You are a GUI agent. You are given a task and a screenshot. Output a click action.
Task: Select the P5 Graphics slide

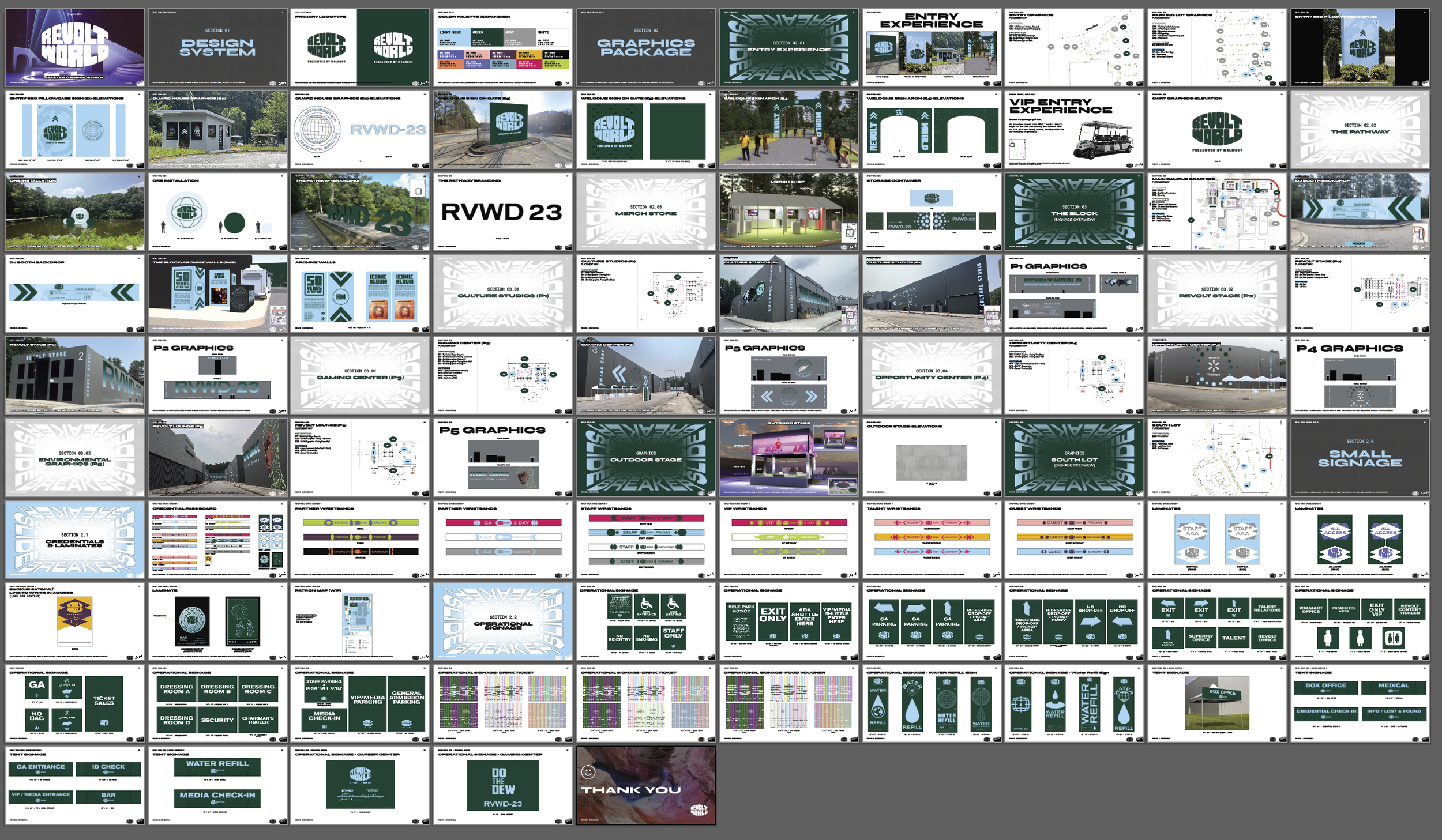[503, 458]
